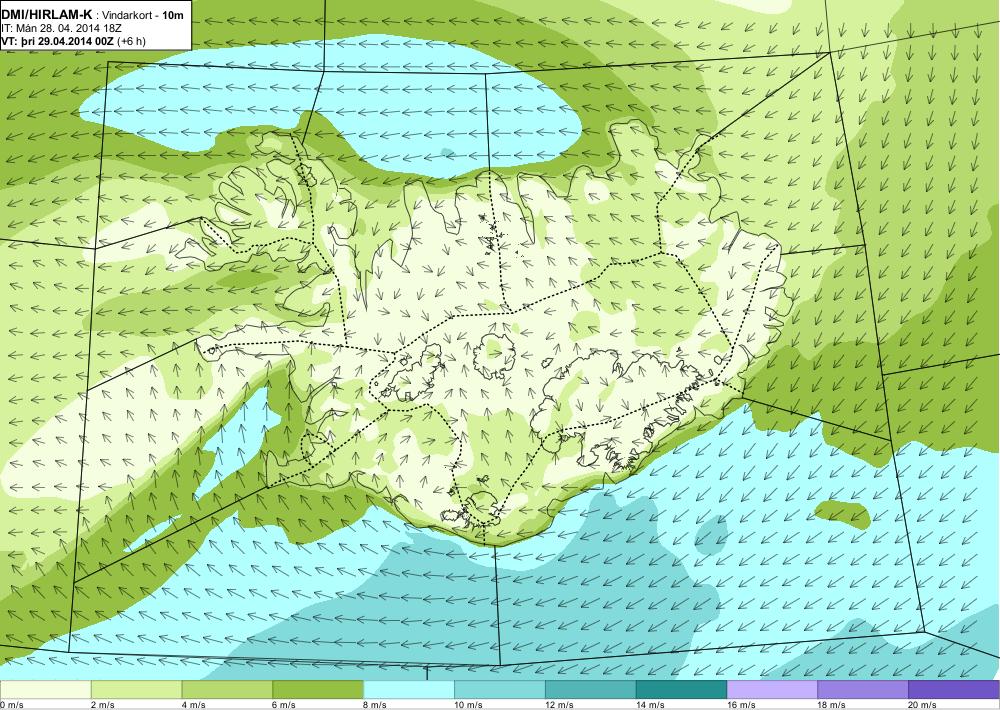The width and height of the screenshot is (1000, 710).
Task: Click the '20 m/s' legend label
Action: point(923,705)
